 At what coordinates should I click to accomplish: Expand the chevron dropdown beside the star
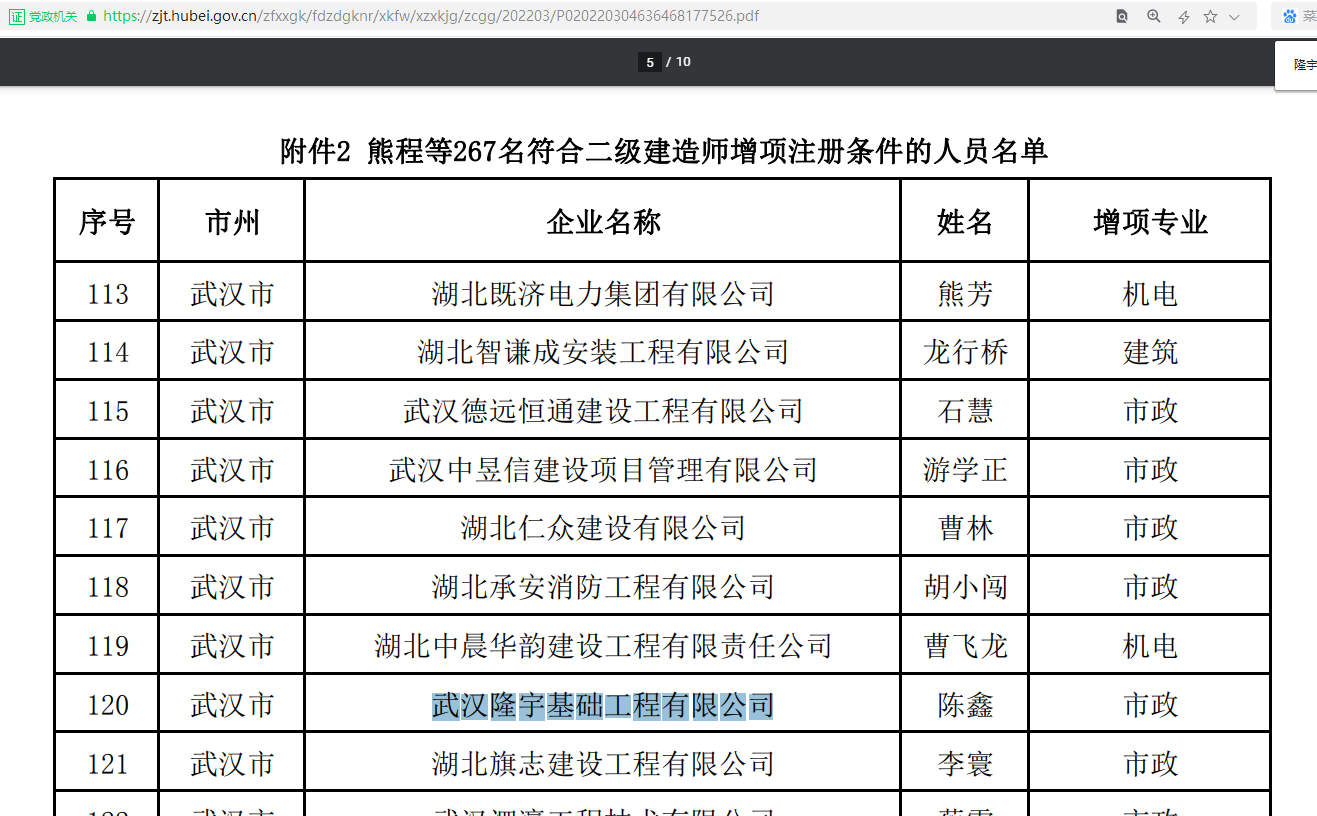pyautogui.click(x=1234, y=17)
